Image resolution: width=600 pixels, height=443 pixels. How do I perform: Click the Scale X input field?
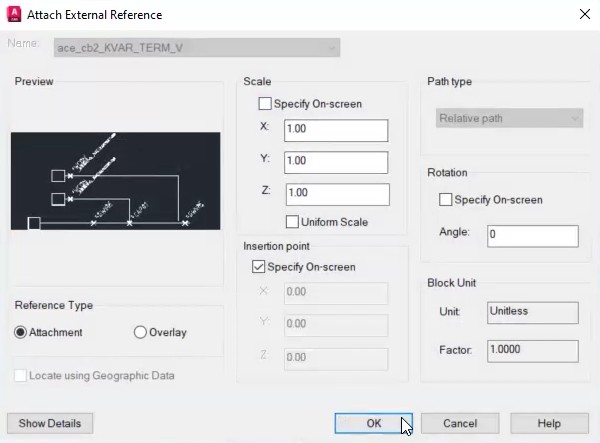click(335, 130)
